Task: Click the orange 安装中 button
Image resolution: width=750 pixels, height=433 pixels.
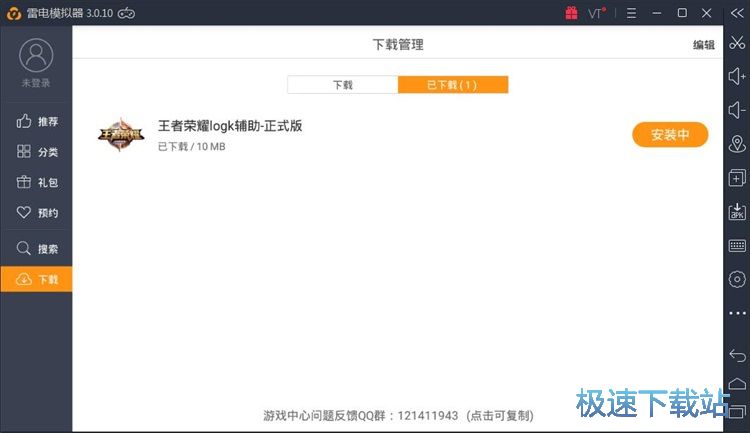Action: click(x=670, y=134)
